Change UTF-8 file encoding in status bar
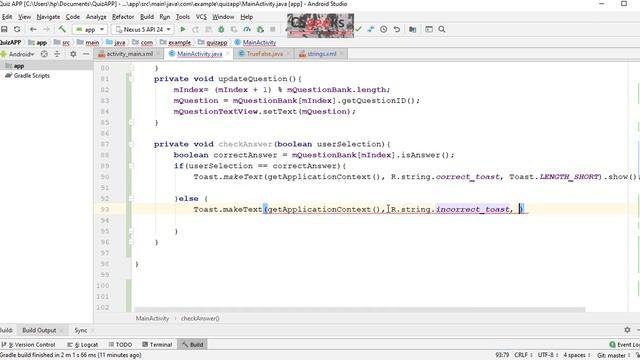This screenshot has width=640, height=360. 547,355
